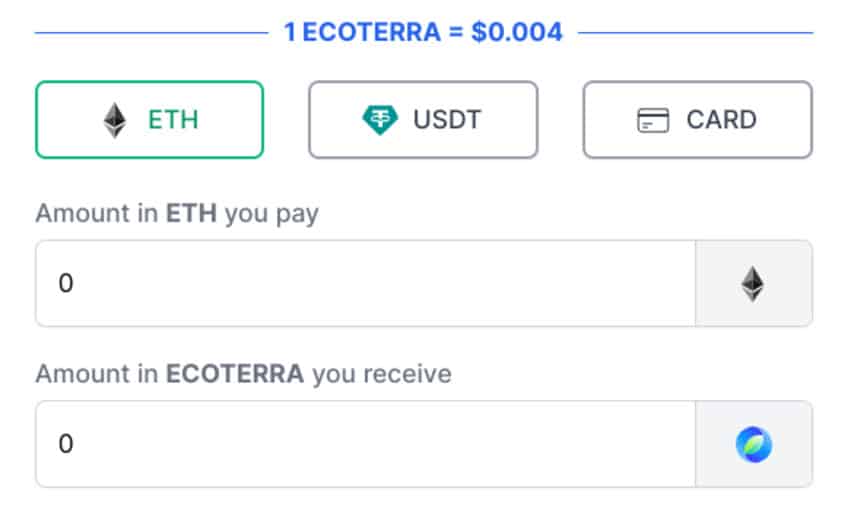Select ETH as the payment method
The image size is (854, 514).
click(x=150, y=121)
